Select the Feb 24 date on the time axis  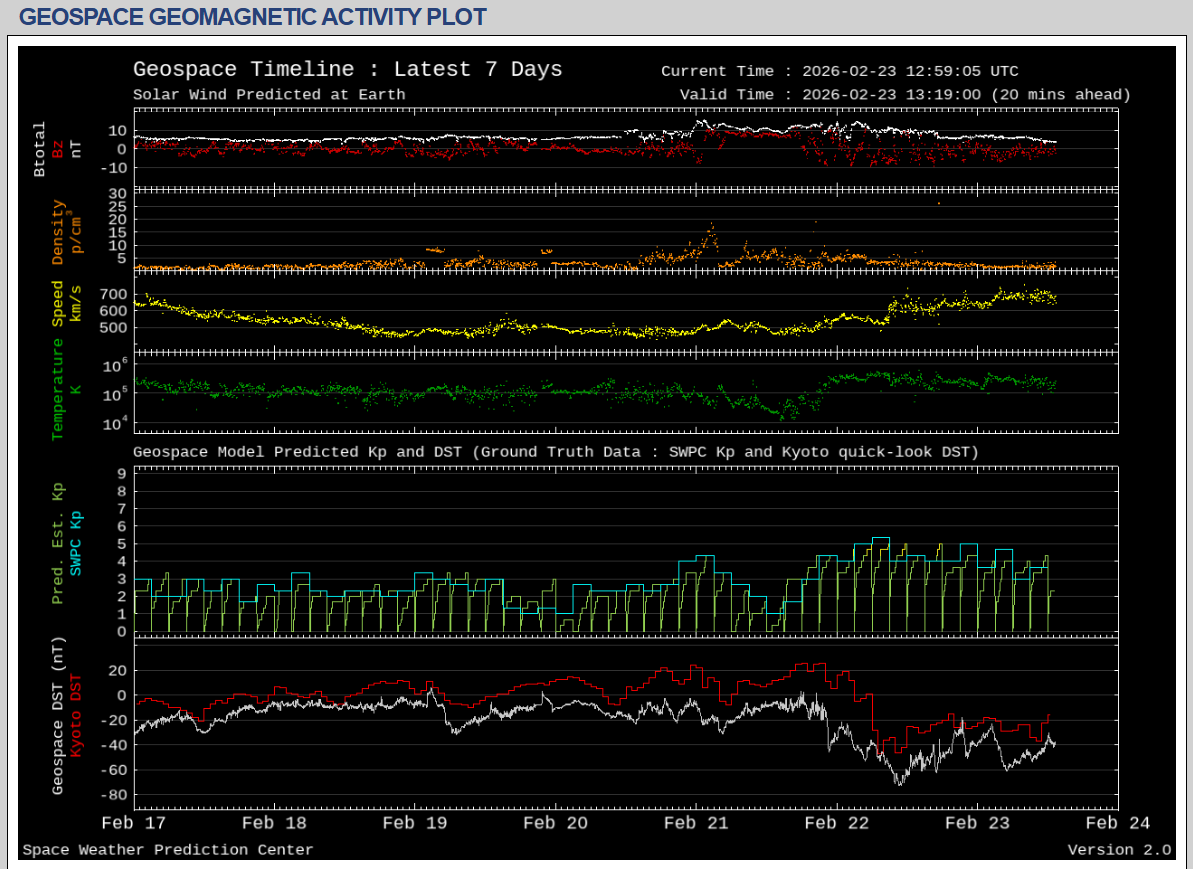pyautogui.click(x=1117, y=823)
